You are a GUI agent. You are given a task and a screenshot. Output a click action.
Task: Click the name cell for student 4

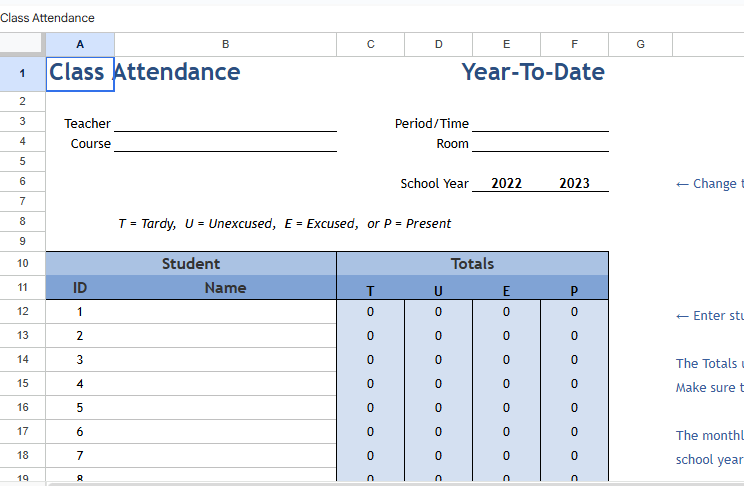tap(225, 383)
